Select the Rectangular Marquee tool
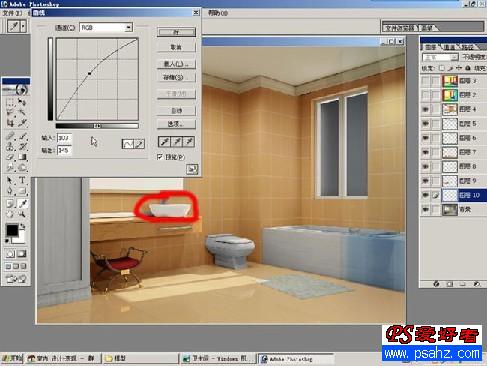This screenshot has width=487, height=366. (x=10, y=102)
